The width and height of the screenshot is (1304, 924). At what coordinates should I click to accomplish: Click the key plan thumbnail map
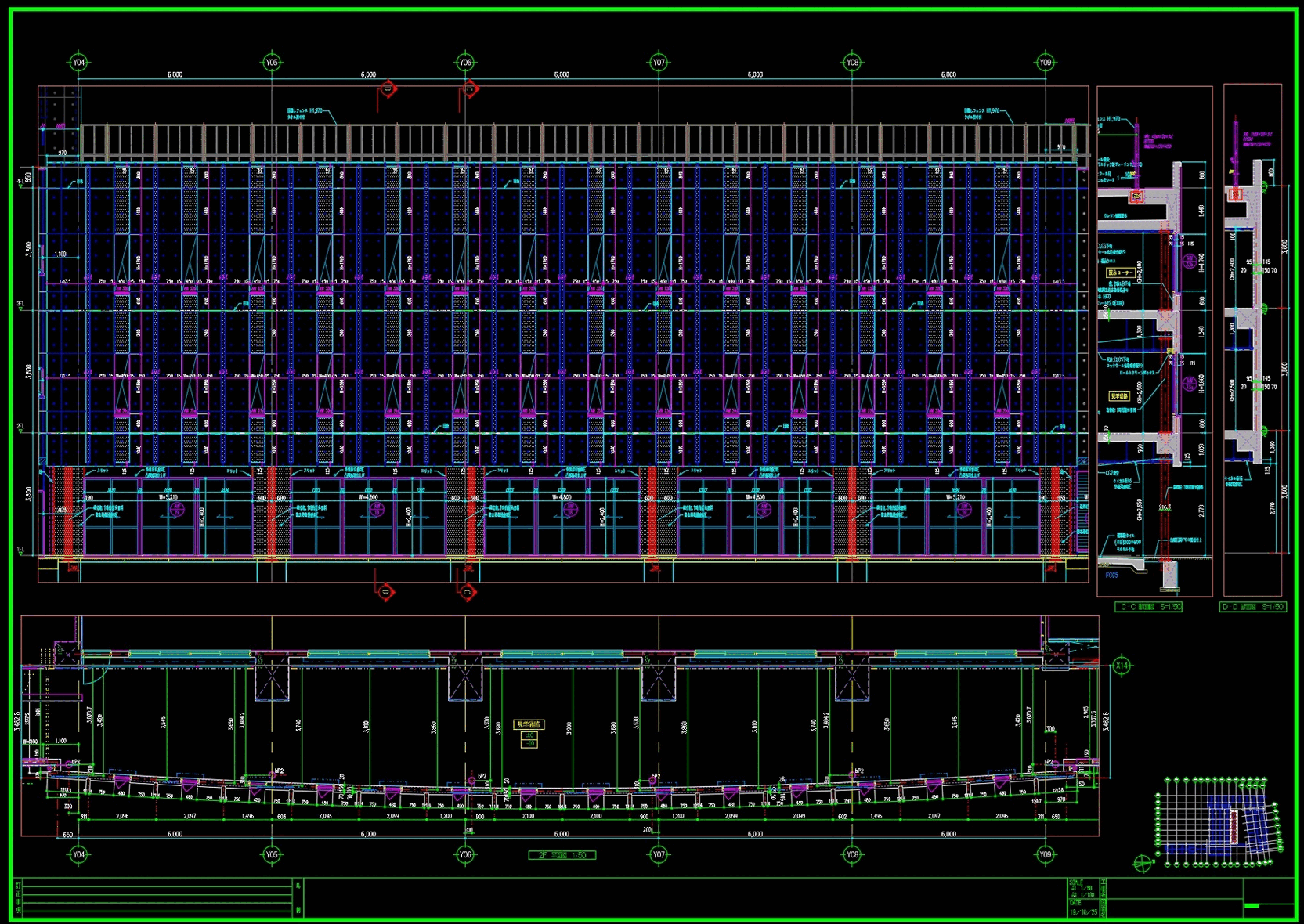pos(1219,821)
